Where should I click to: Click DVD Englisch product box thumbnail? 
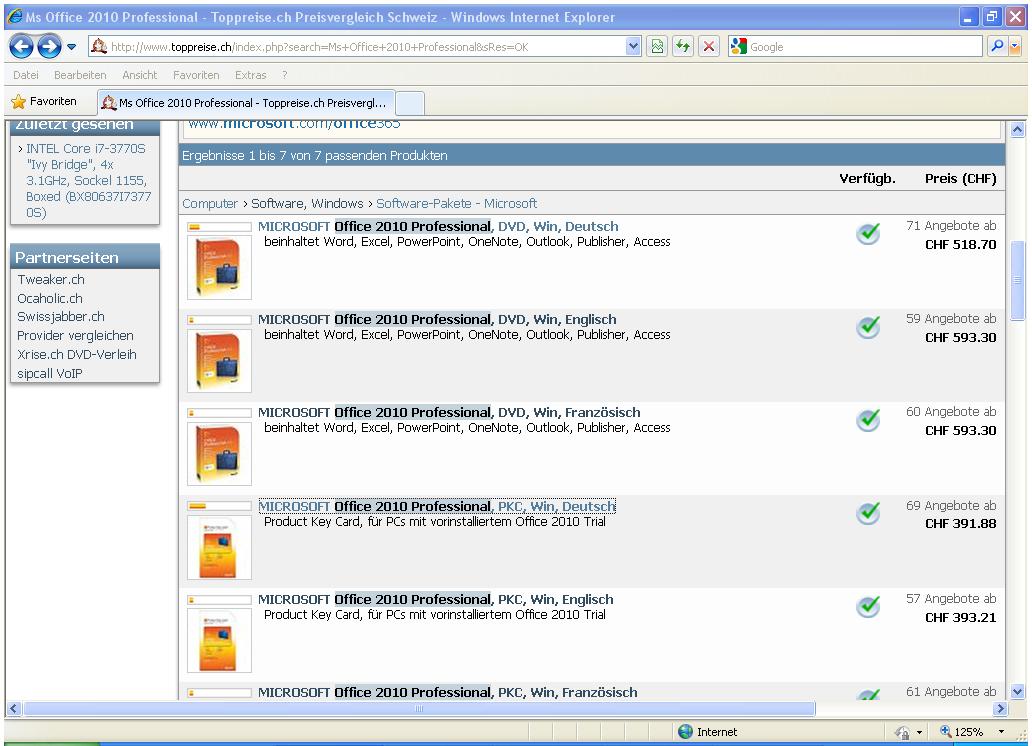[219, 361]
